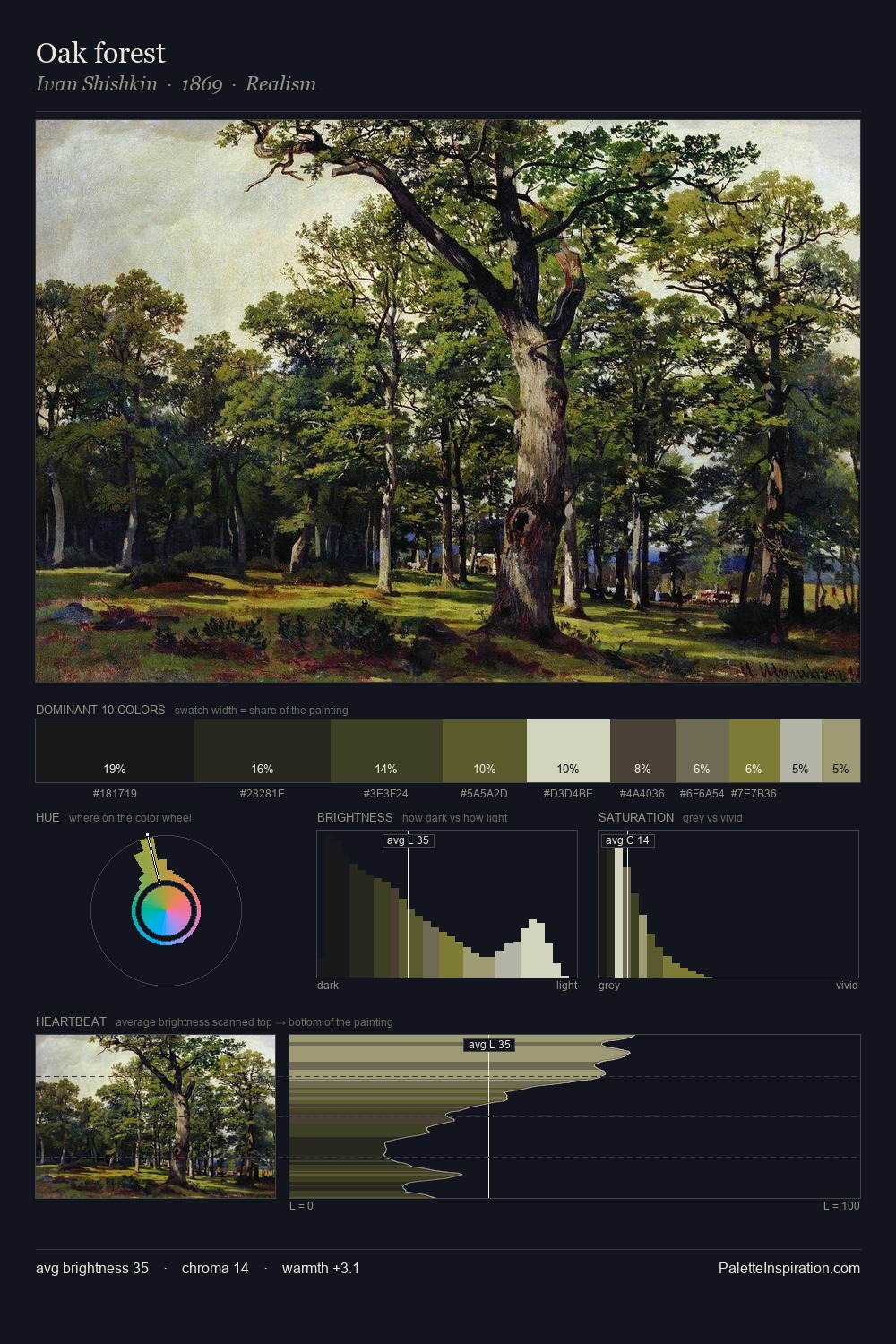Open the Heartbeat painting thumbnail

tap(156, 1116)
